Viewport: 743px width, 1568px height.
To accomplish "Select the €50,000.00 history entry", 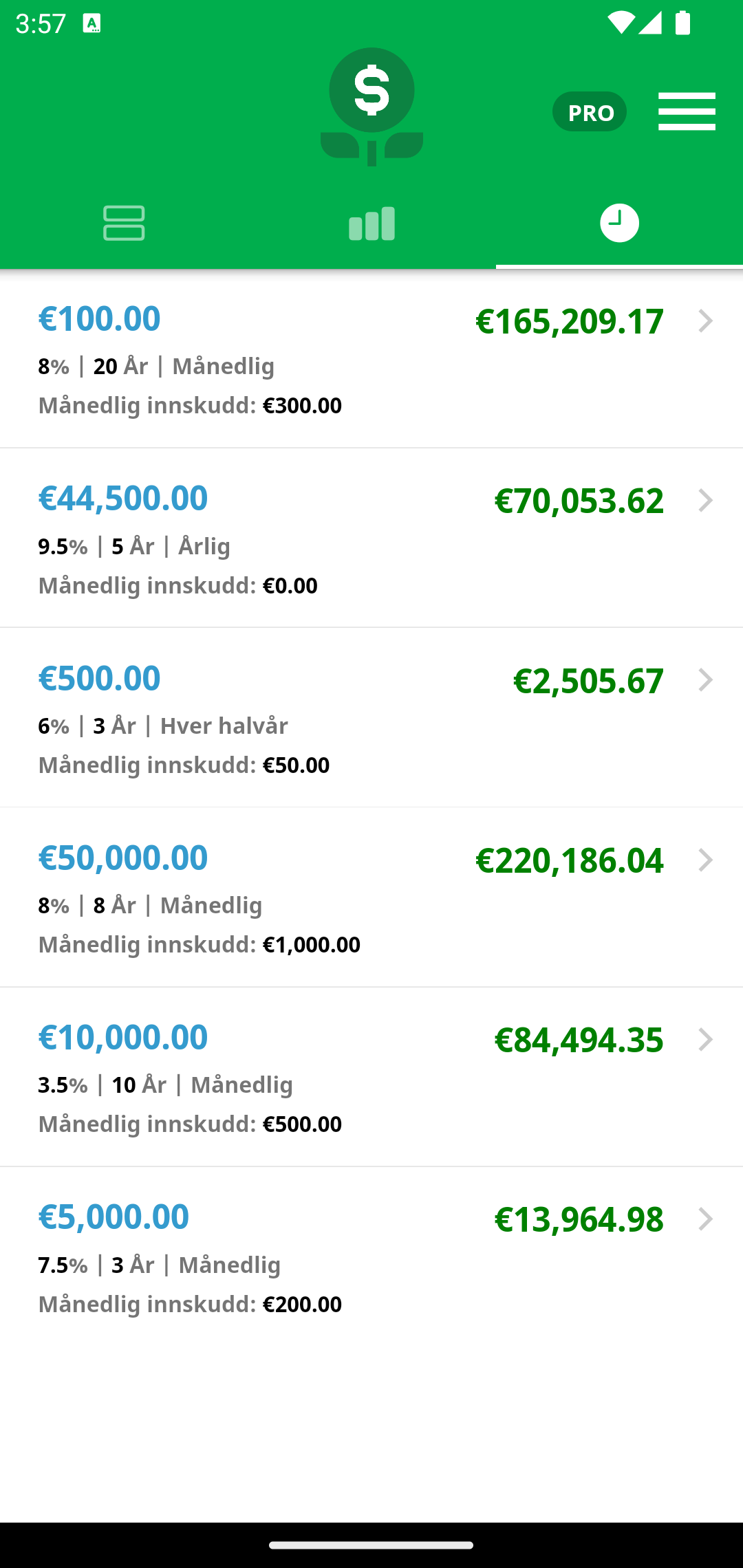I will 371,897.
